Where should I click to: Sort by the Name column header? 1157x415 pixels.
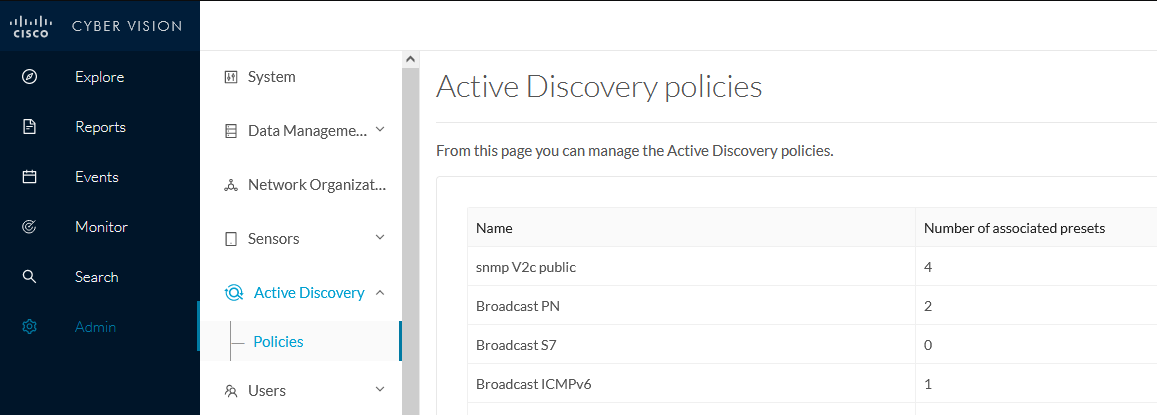pyautogui.click(x=494, y=228)
